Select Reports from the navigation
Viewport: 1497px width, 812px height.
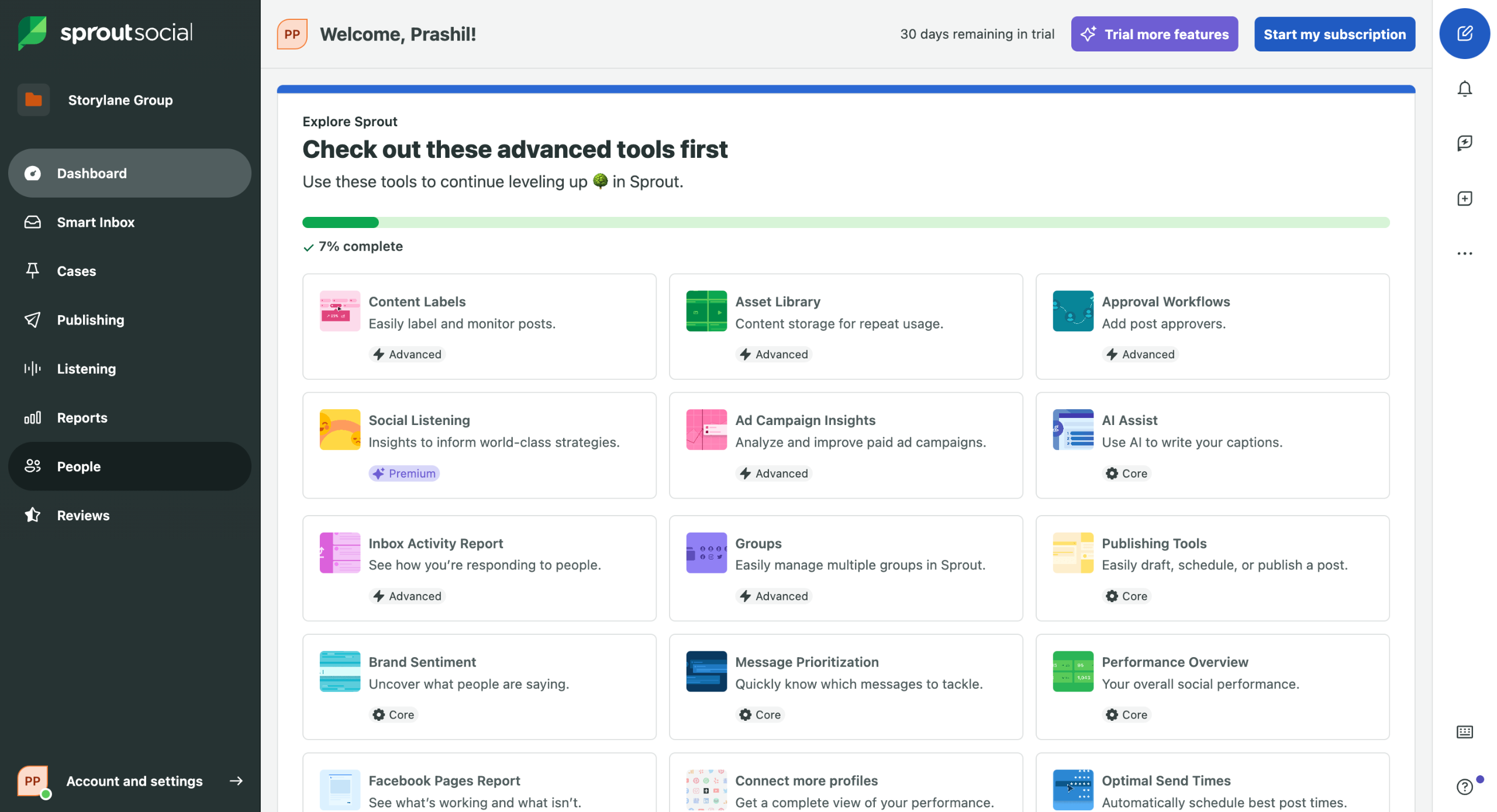(x=82, y=417)
